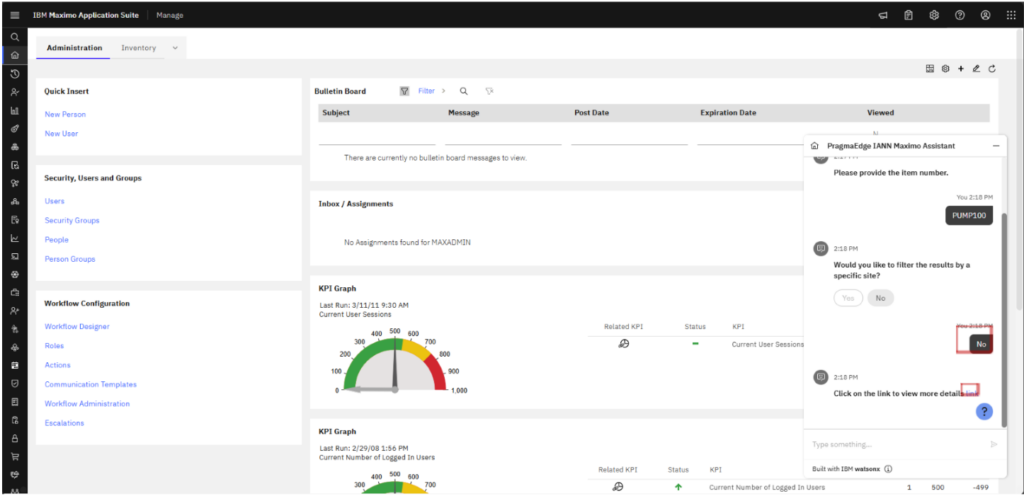Screen dimensions: 1024x496
Task: Click the Post Date filter input field
Action: pyautogui.click(x=630, y=137)
